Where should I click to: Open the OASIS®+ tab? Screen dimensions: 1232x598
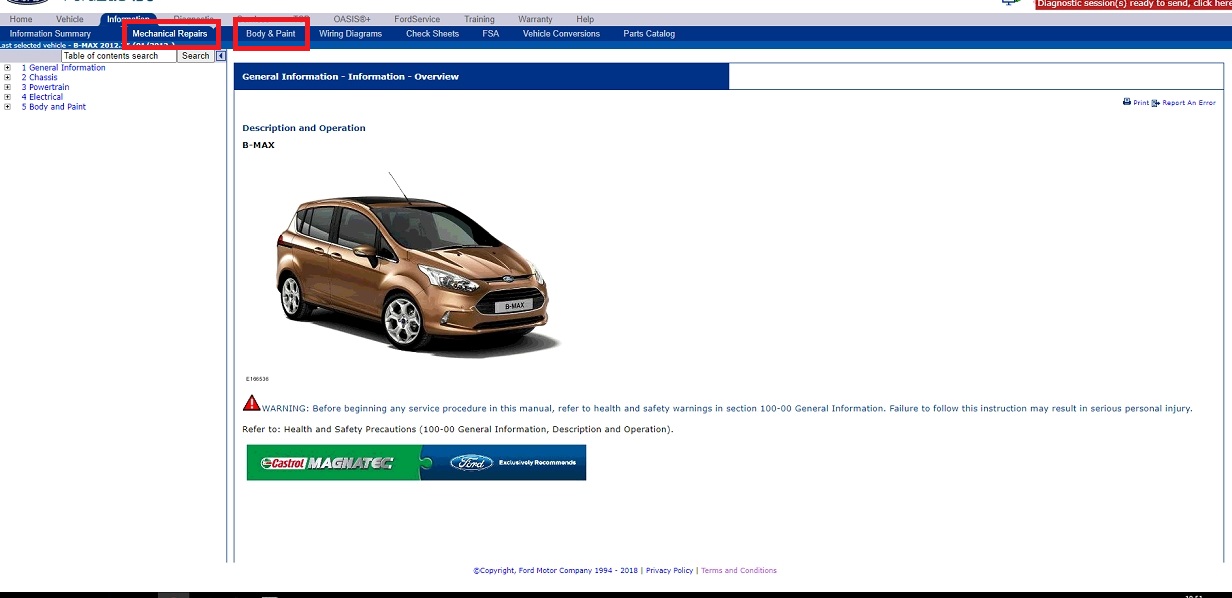[x=353, y=19]
